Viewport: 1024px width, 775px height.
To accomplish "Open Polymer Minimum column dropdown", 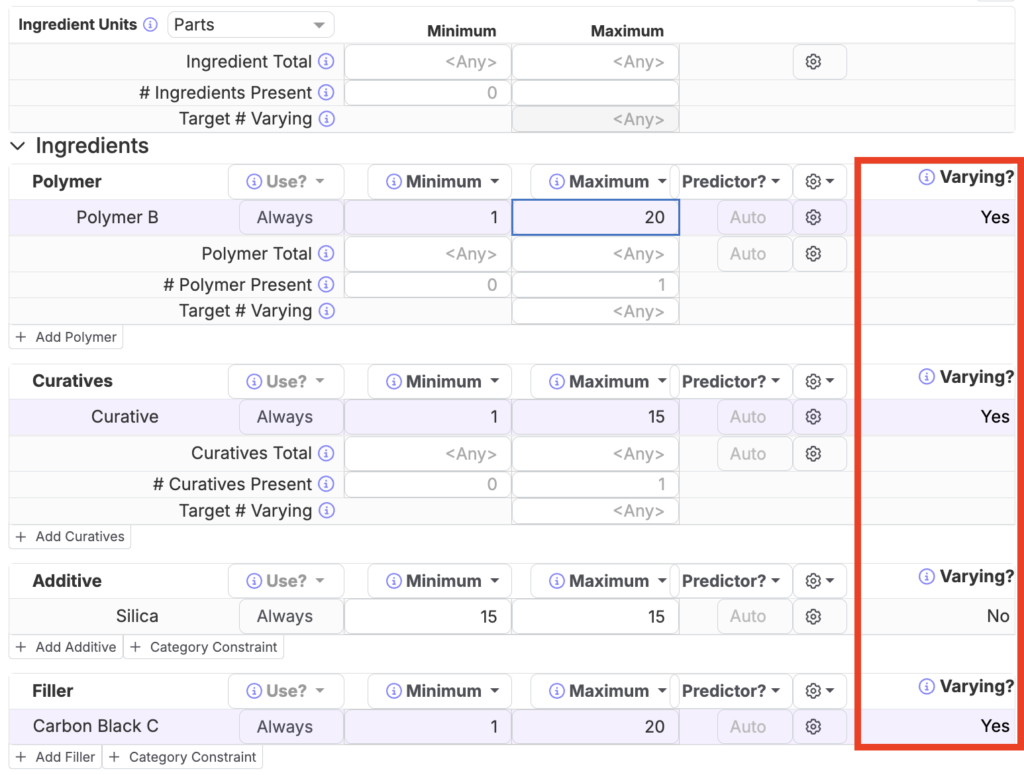I will point(440,182).
